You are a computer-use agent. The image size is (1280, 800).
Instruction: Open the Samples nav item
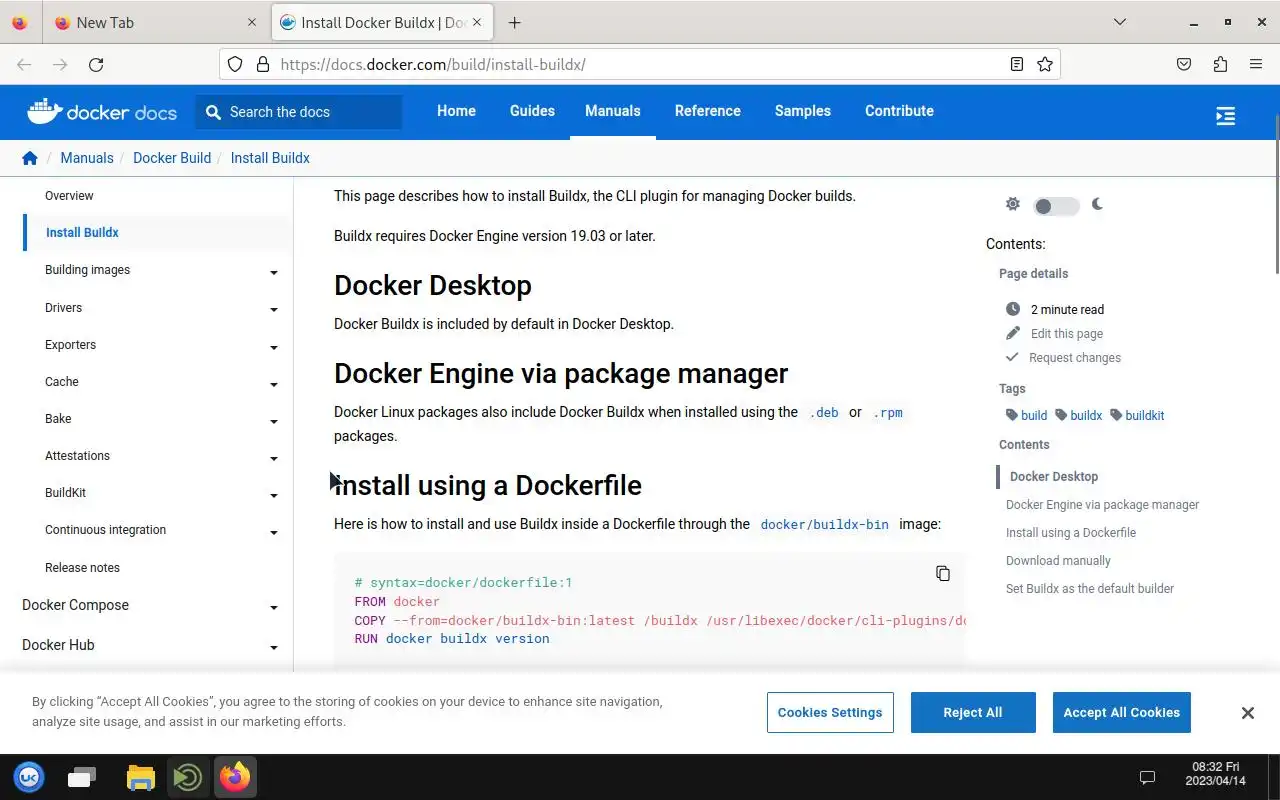point(803,111)
